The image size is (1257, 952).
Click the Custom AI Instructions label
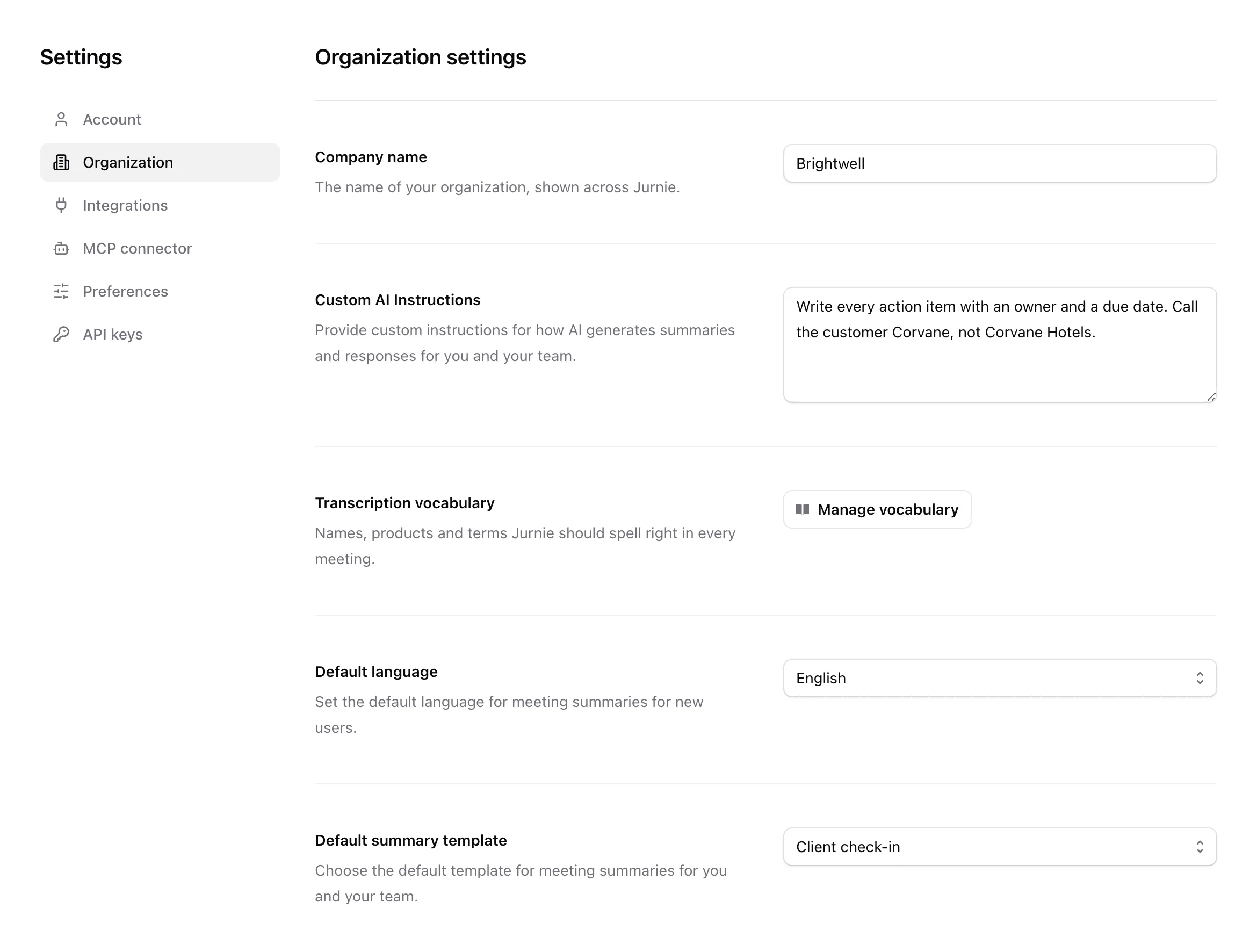coord(397,300)
